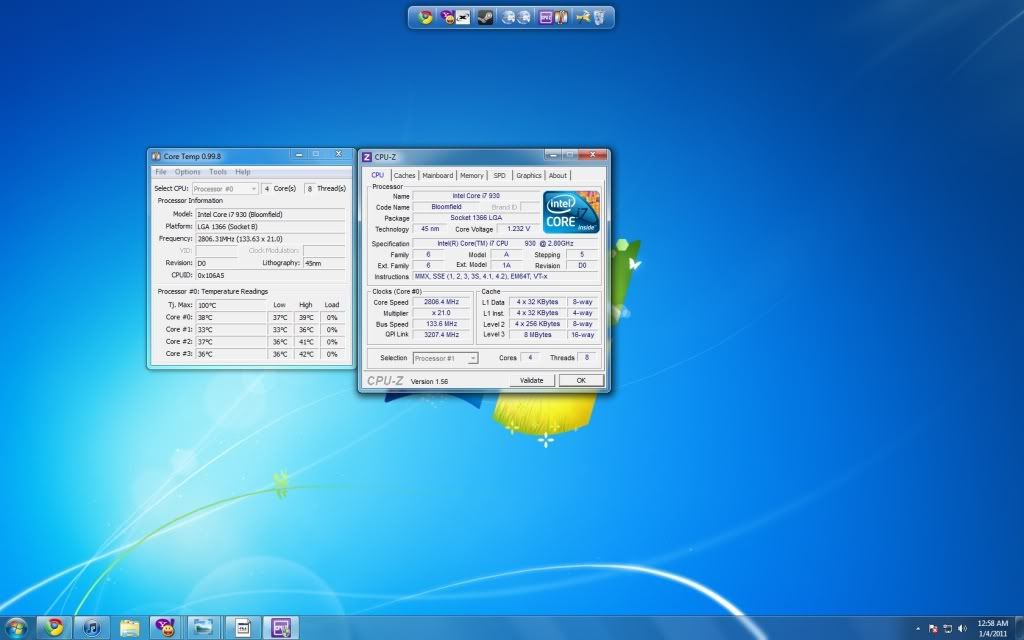Click the CPU-Z Core Voltage value
The height and width of the screenshot is (640, 1024).
tap(519, 229)
